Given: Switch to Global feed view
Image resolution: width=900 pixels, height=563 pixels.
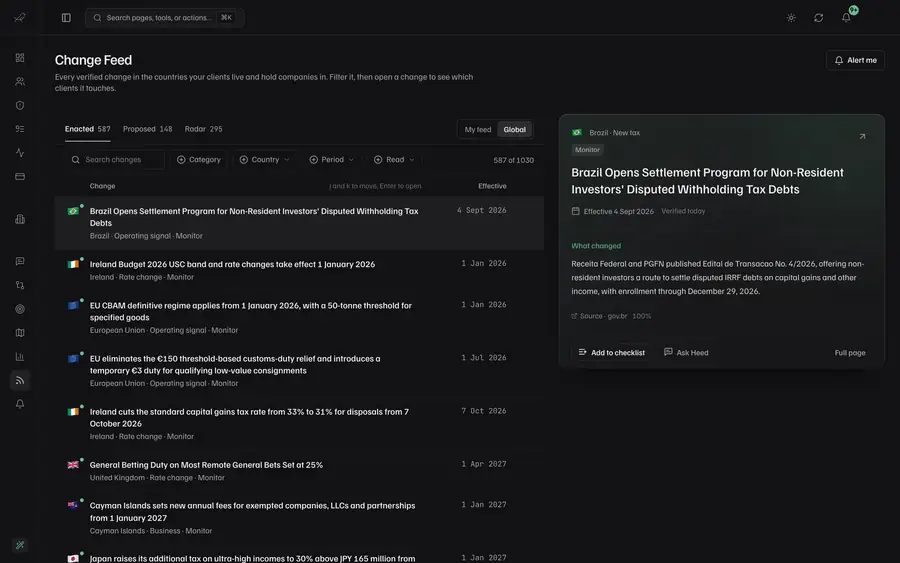Looking at the screenshot, I should click(x=514, y=130).
